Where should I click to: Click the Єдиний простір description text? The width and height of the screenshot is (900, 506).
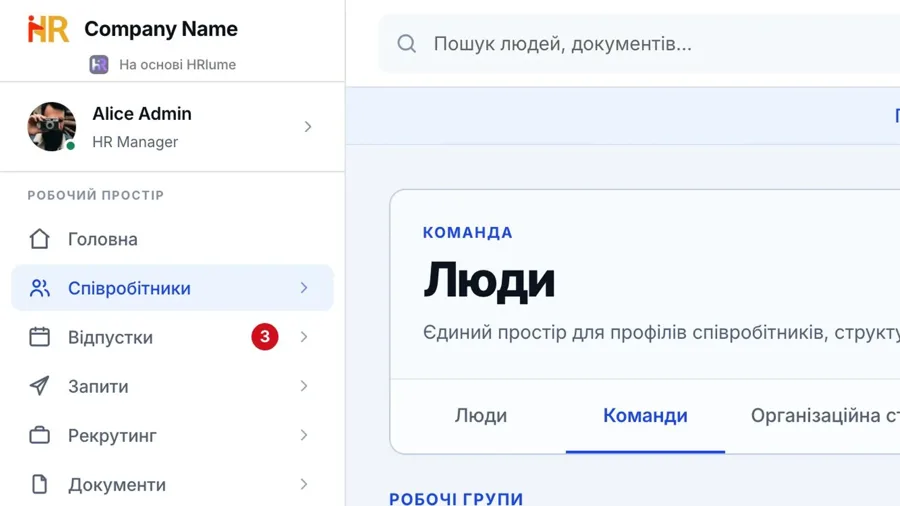click(x=661, y=332)
